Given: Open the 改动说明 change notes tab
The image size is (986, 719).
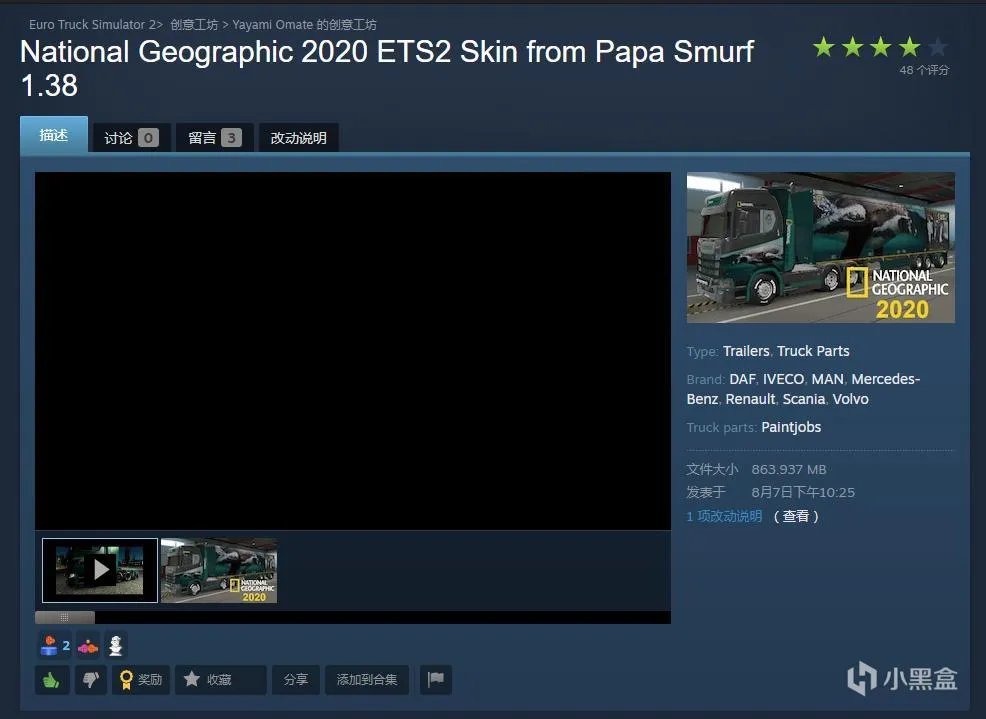Looking at the screenshot, I should coord(298,138).
